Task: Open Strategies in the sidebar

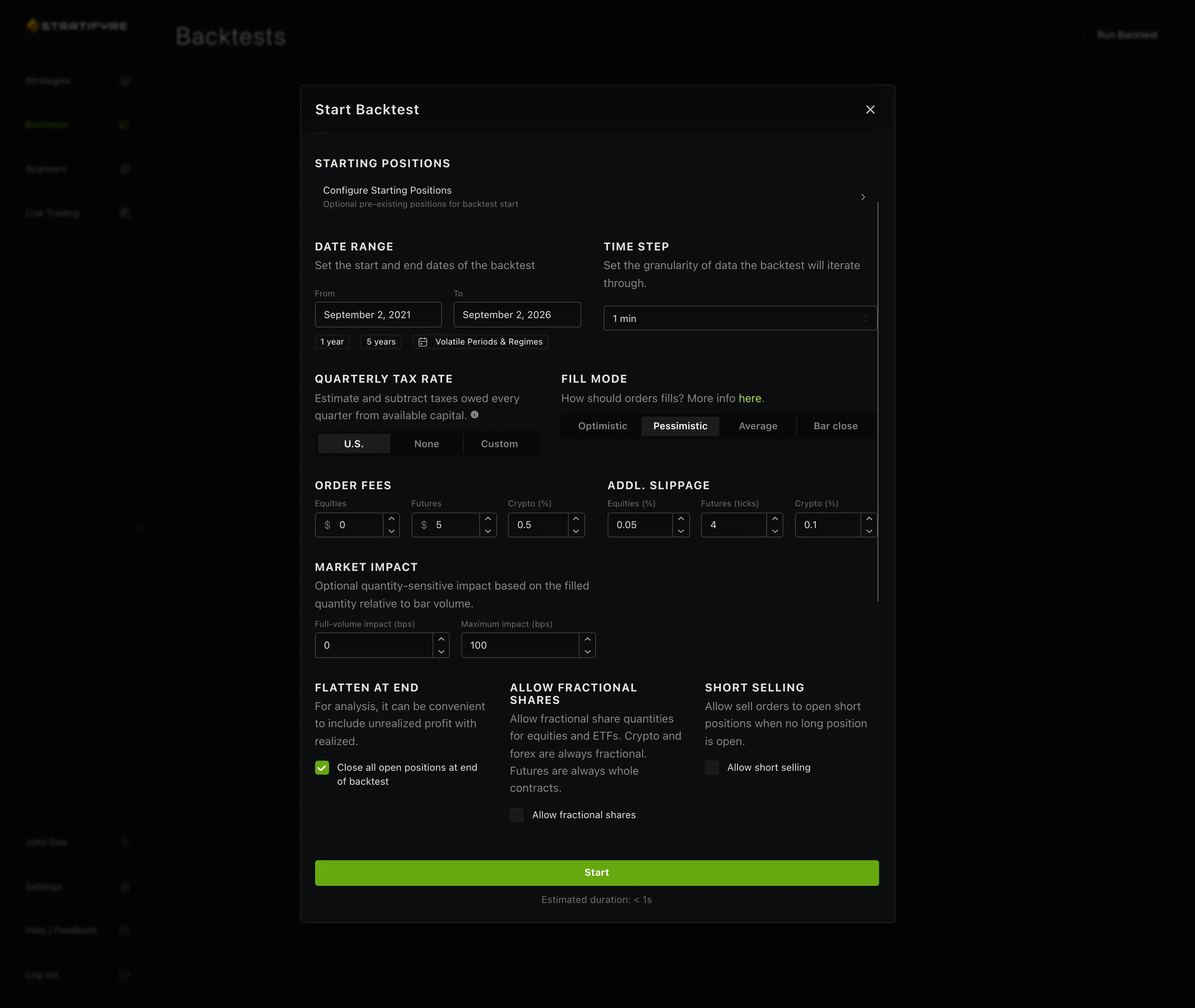Action: click(78, 81)
